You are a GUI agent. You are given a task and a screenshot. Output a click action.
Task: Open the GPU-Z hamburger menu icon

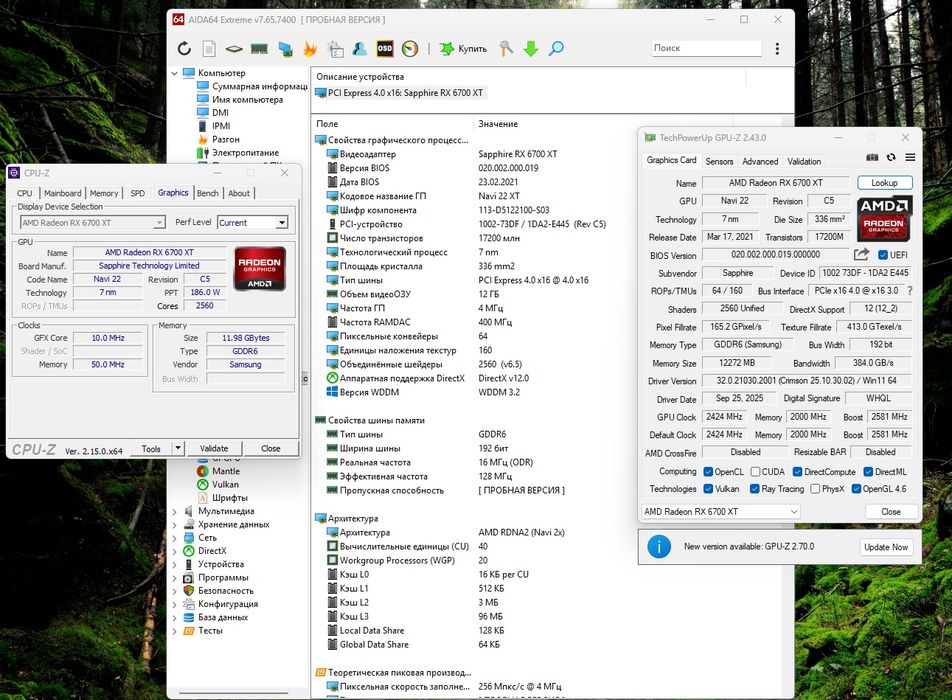click(x=910, y=157)
